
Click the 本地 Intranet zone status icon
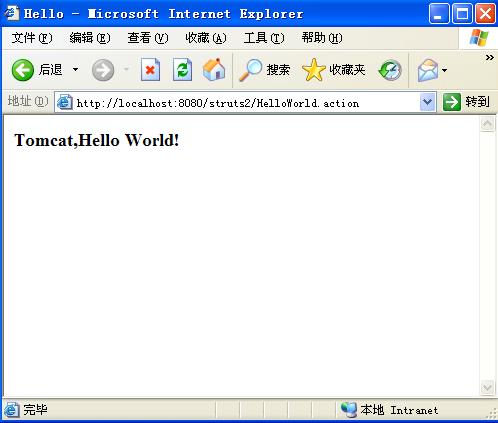click(x=349, y=410)
